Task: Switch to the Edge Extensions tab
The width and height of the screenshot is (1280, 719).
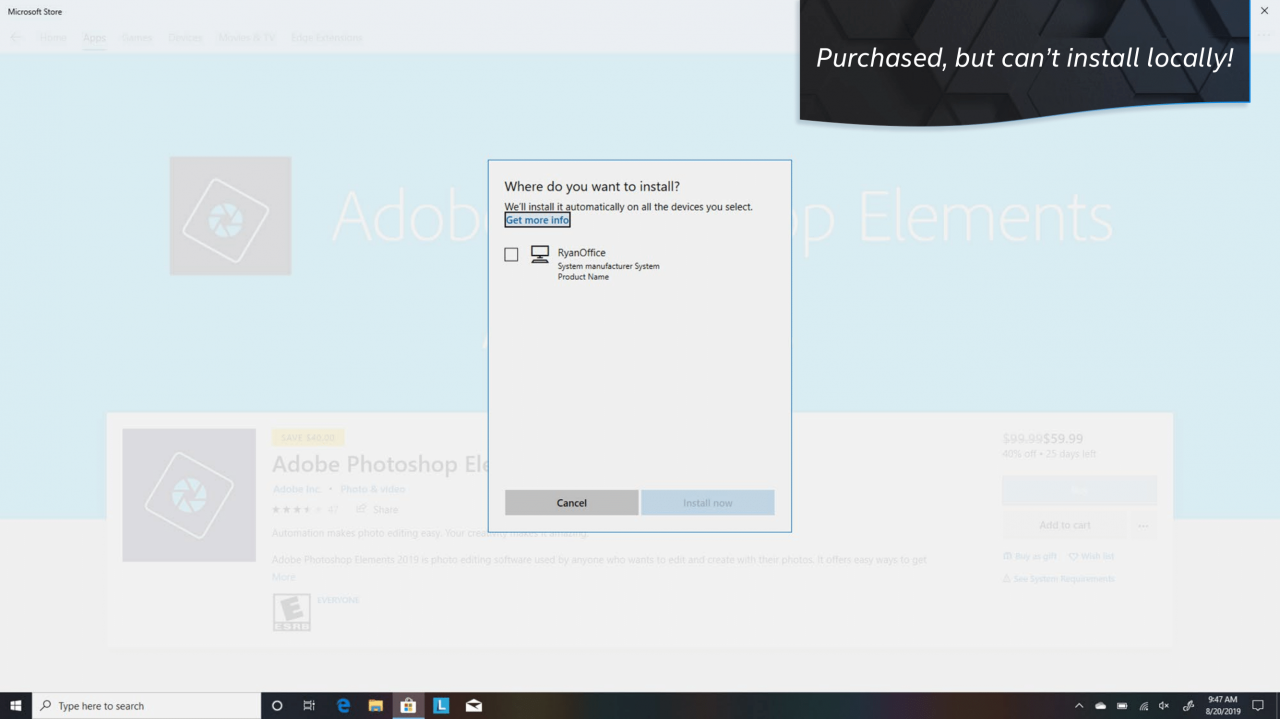Action: coord(327,38)
